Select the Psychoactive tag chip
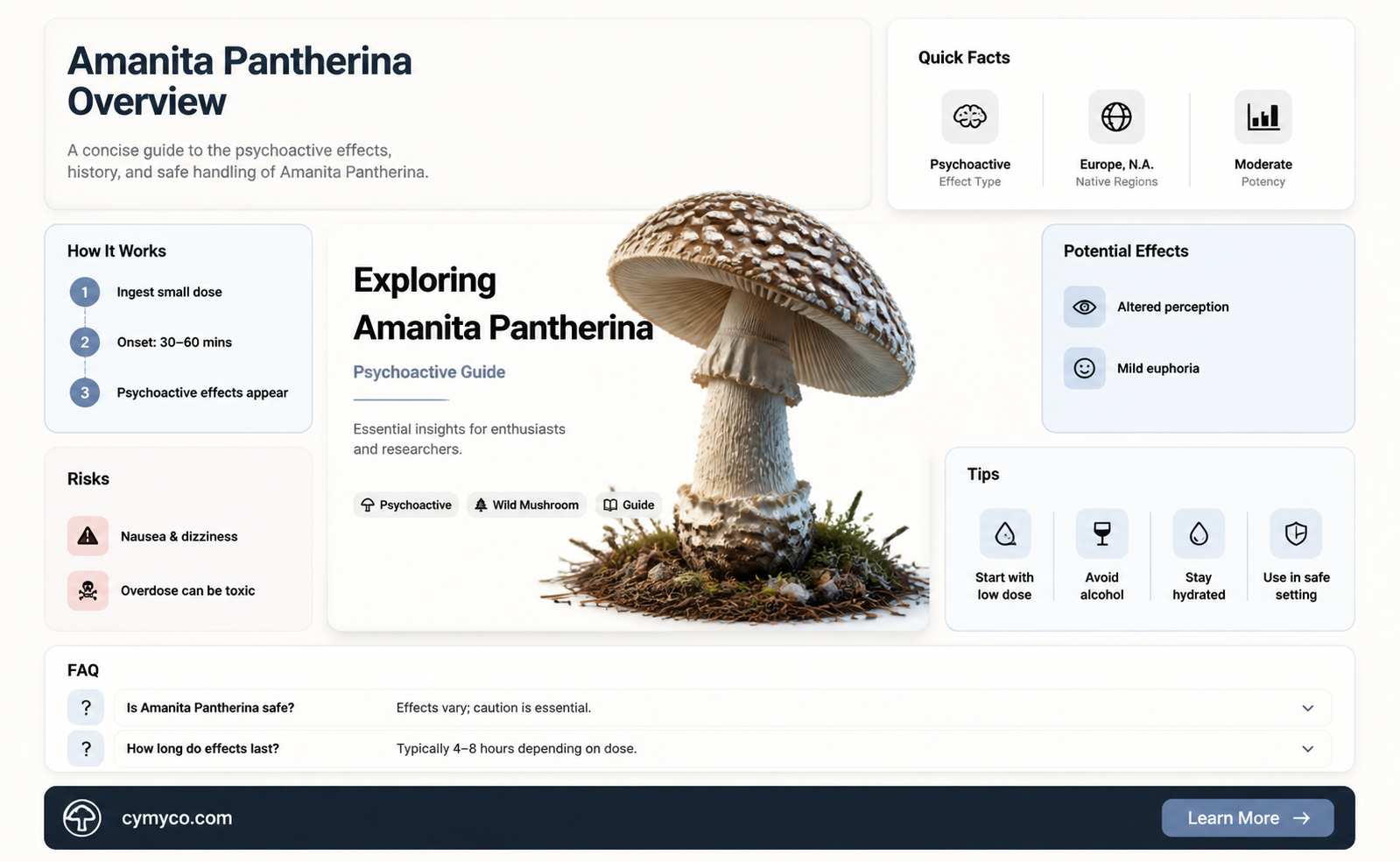1400x862 pixels. [406, 505]
